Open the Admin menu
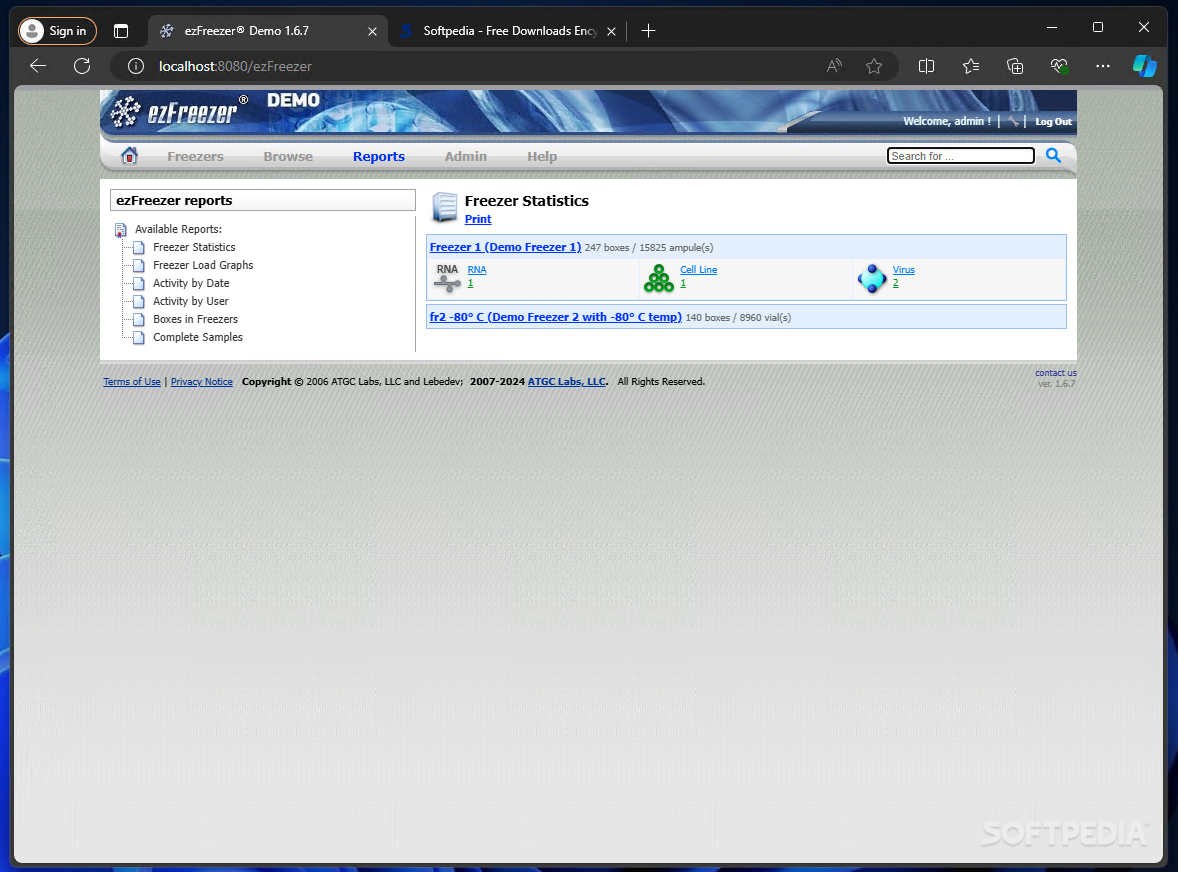The width and height of the screenshot is (1178, 872). [465, 156]
